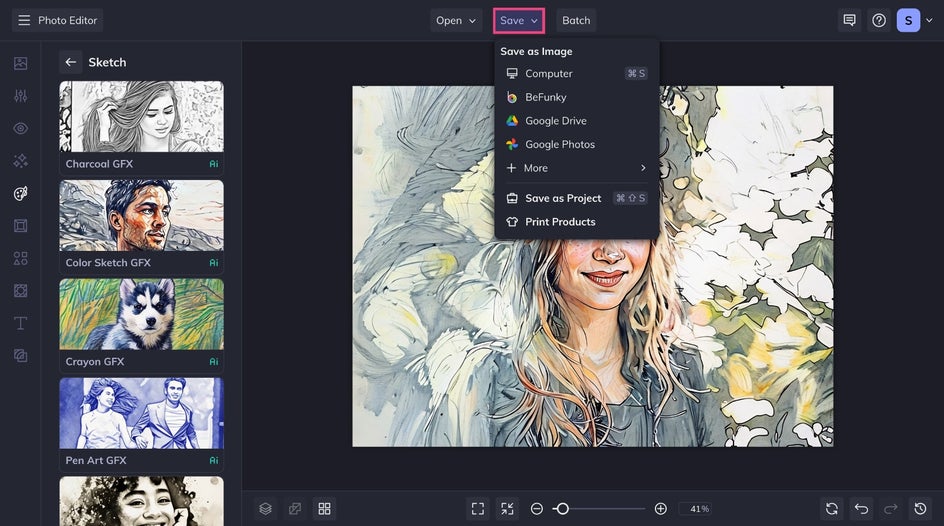The width and height of the screenshot is (944, 526).
Task: Click the flatten layers icon
Action: click(x=295, y=509)
